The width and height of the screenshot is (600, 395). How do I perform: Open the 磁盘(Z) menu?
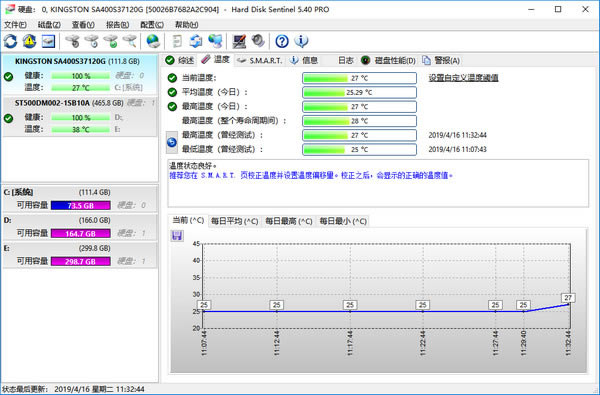pyautogui.click(x=49, y=24)
